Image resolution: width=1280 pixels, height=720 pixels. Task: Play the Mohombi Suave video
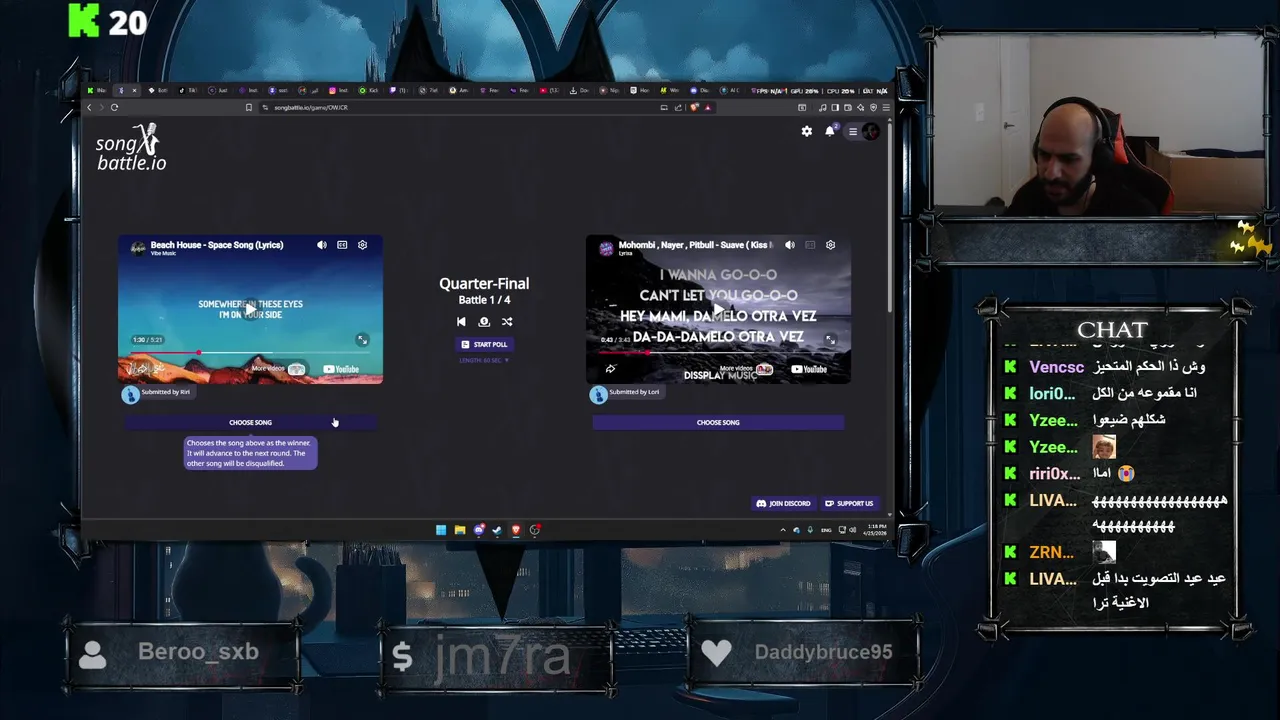(718, 309)
